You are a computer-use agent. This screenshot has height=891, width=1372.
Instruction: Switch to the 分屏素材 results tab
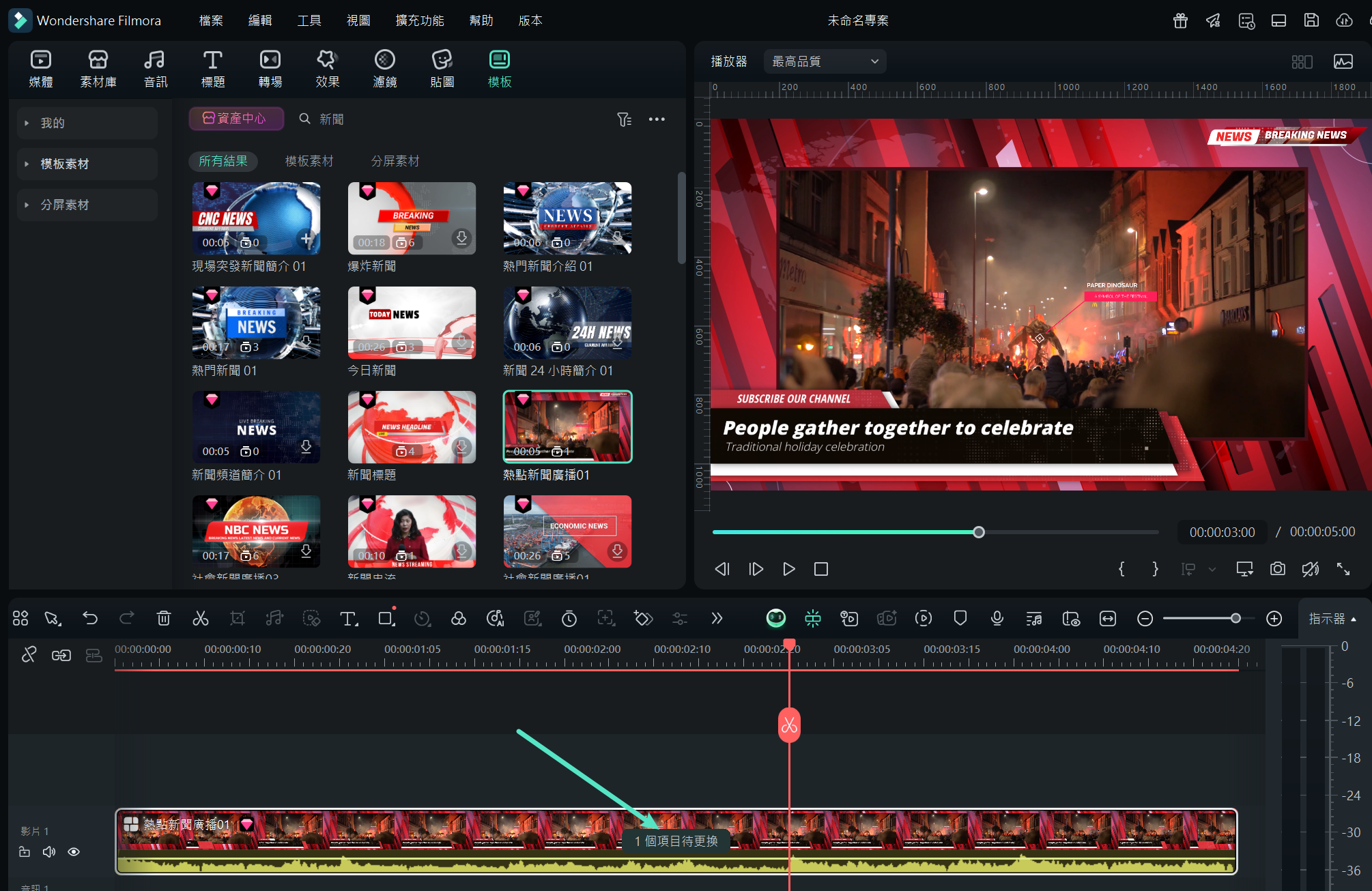[395, 161]
